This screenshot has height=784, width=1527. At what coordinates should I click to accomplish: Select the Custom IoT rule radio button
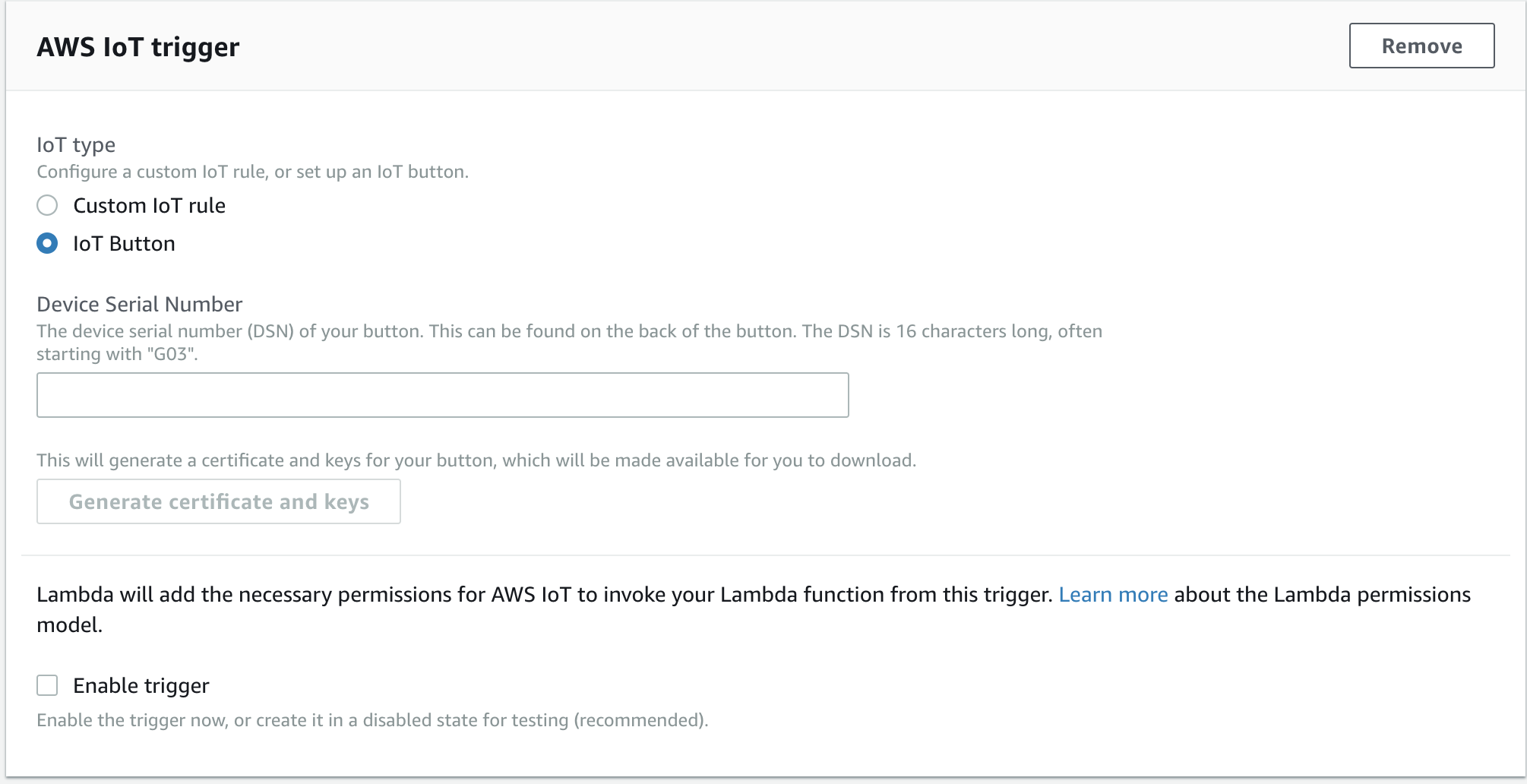[x=47, y=205]
